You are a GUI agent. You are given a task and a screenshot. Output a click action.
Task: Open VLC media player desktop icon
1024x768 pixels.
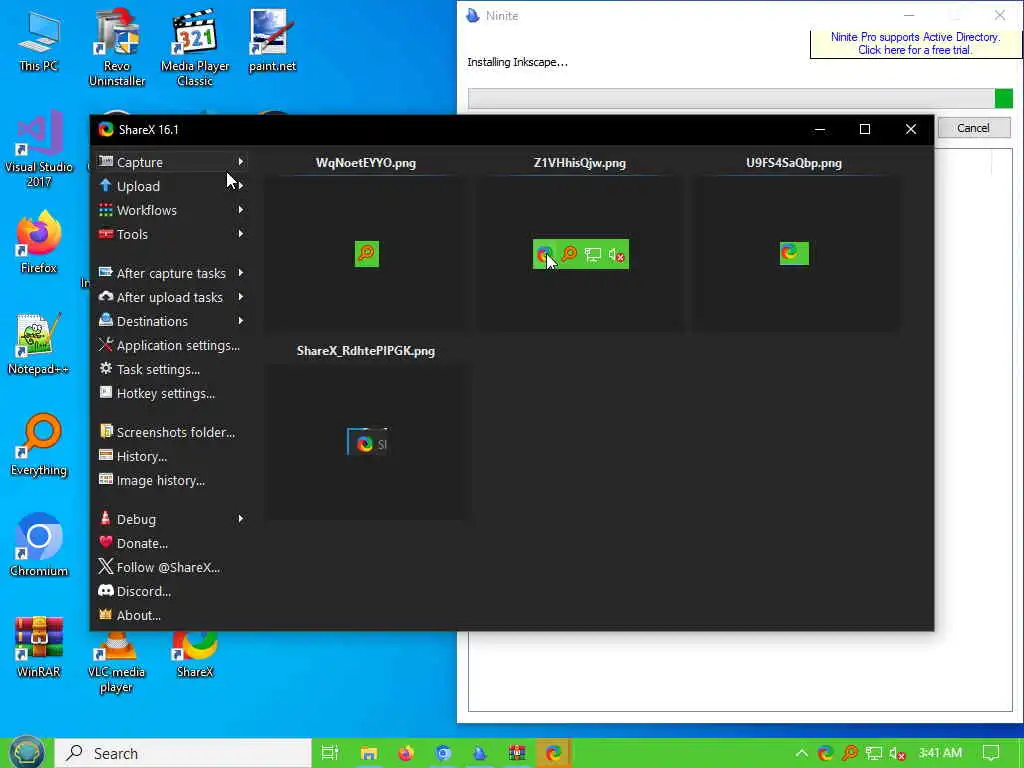(x=117, y=663)
